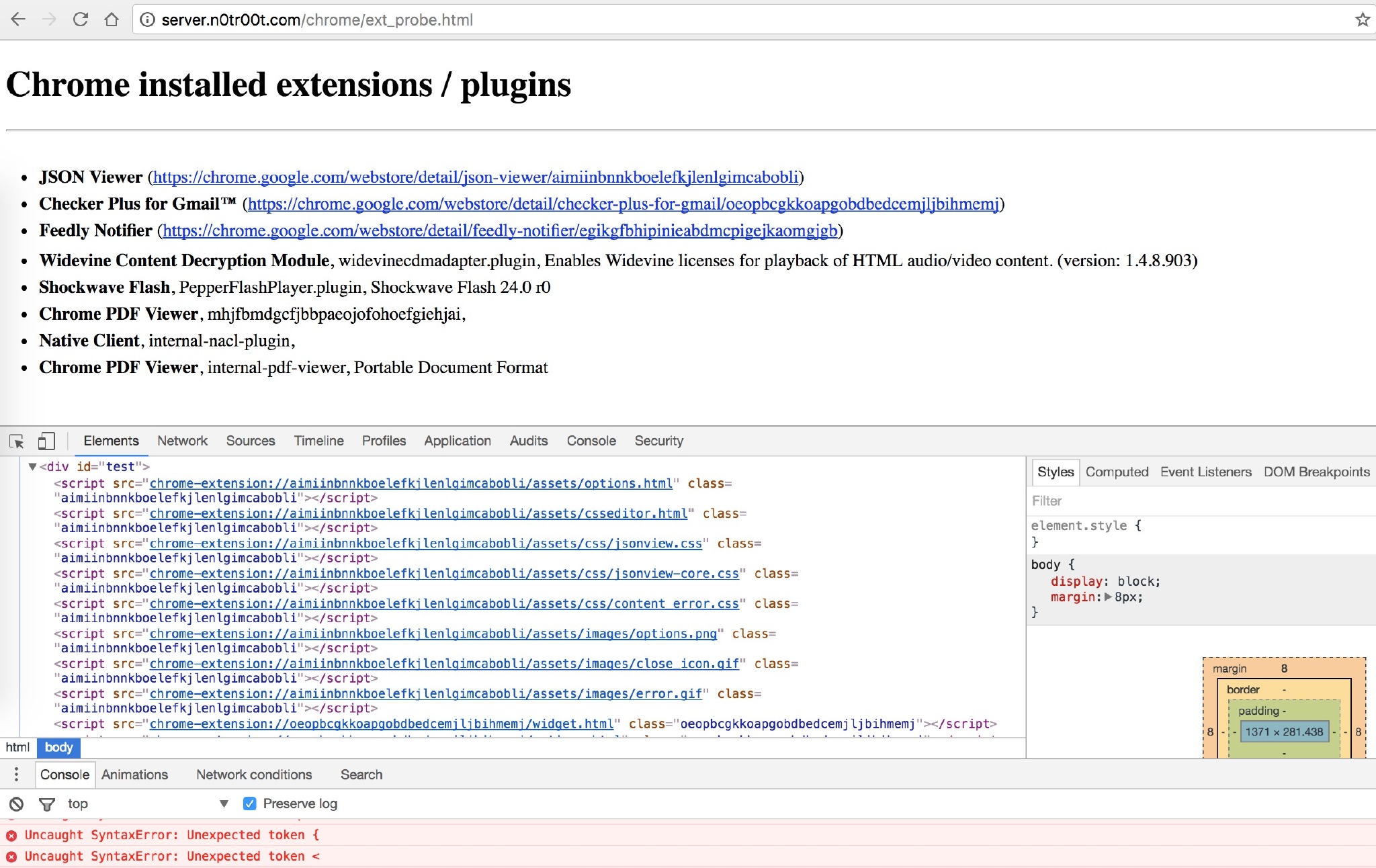1376x868 pixels.
Task: Click the Styles Filter input field
Action: [x=1201, y=501]
